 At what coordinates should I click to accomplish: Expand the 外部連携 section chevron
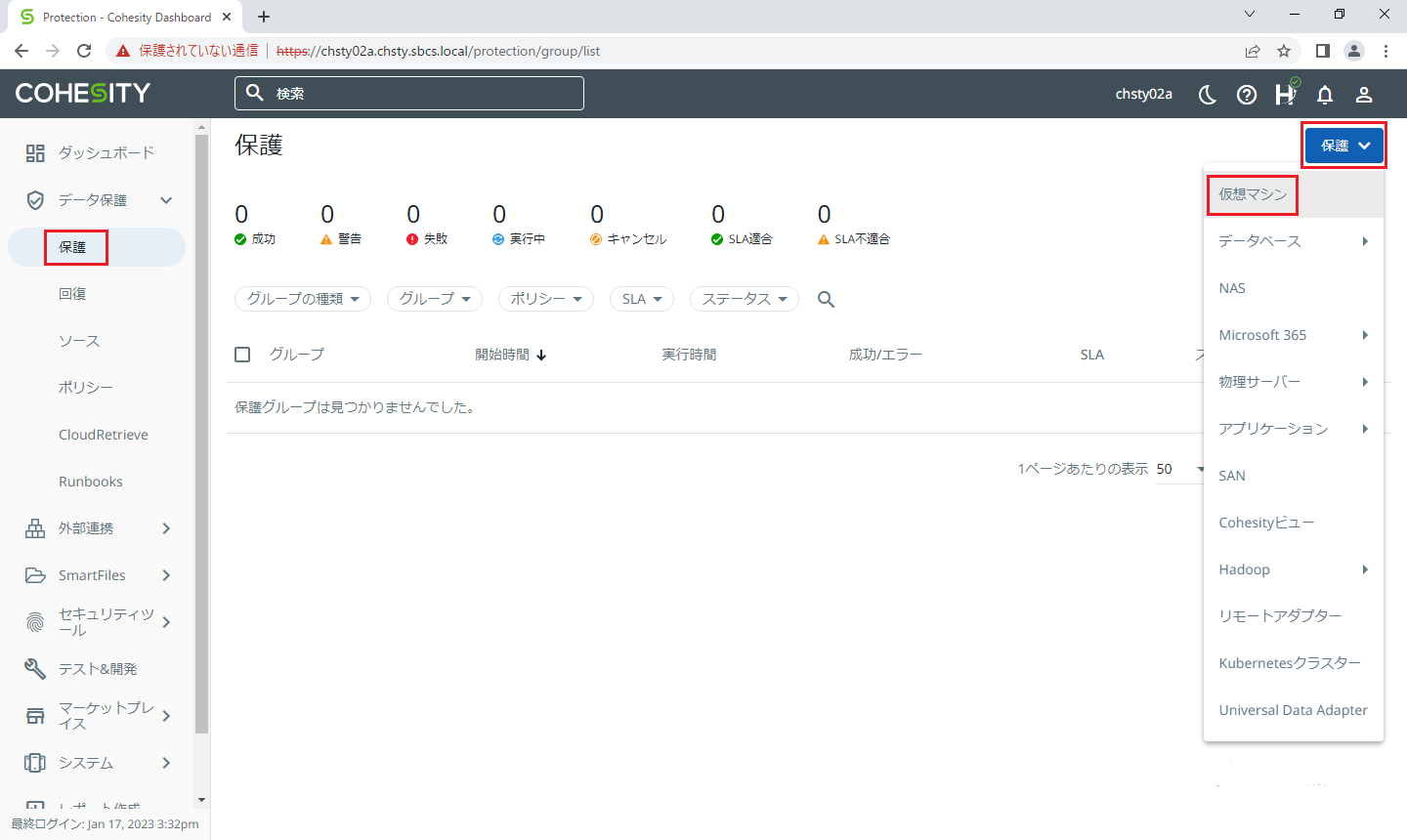[166, 528]
